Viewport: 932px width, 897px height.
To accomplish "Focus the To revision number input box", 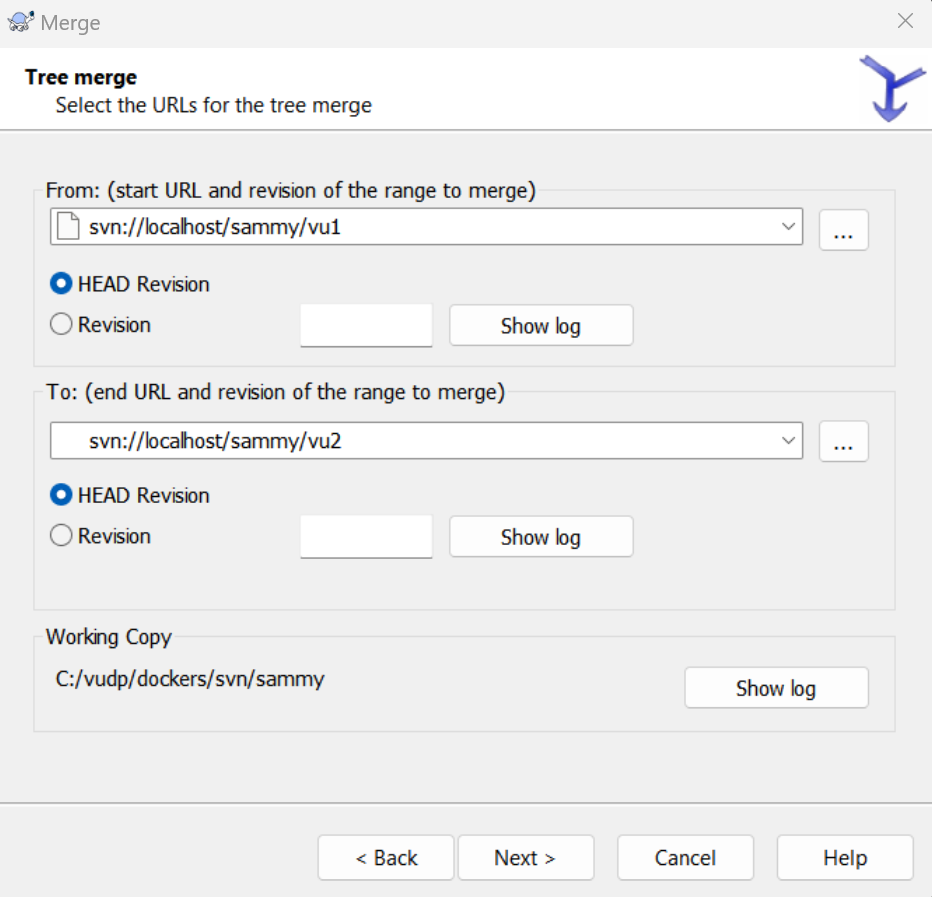I will 366,537.
